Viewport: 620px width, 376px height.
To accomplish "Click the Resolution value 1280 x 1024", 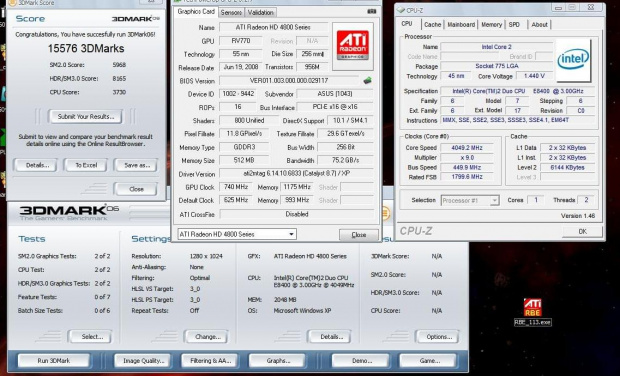I will 206,256.
